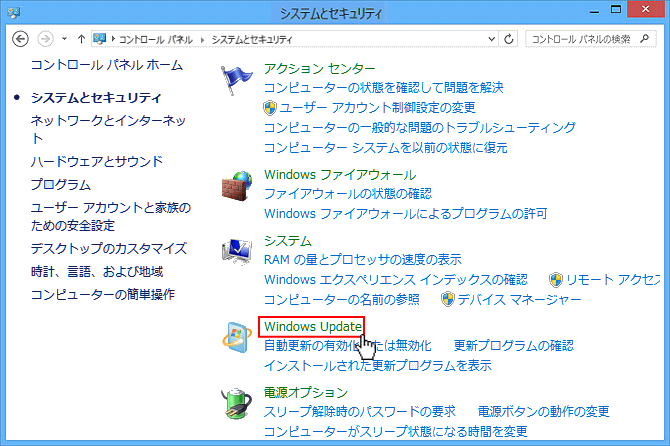Screen dimensions: 670x446
Task: Click 電源ボタンの動作の変更
Action: 544,411
